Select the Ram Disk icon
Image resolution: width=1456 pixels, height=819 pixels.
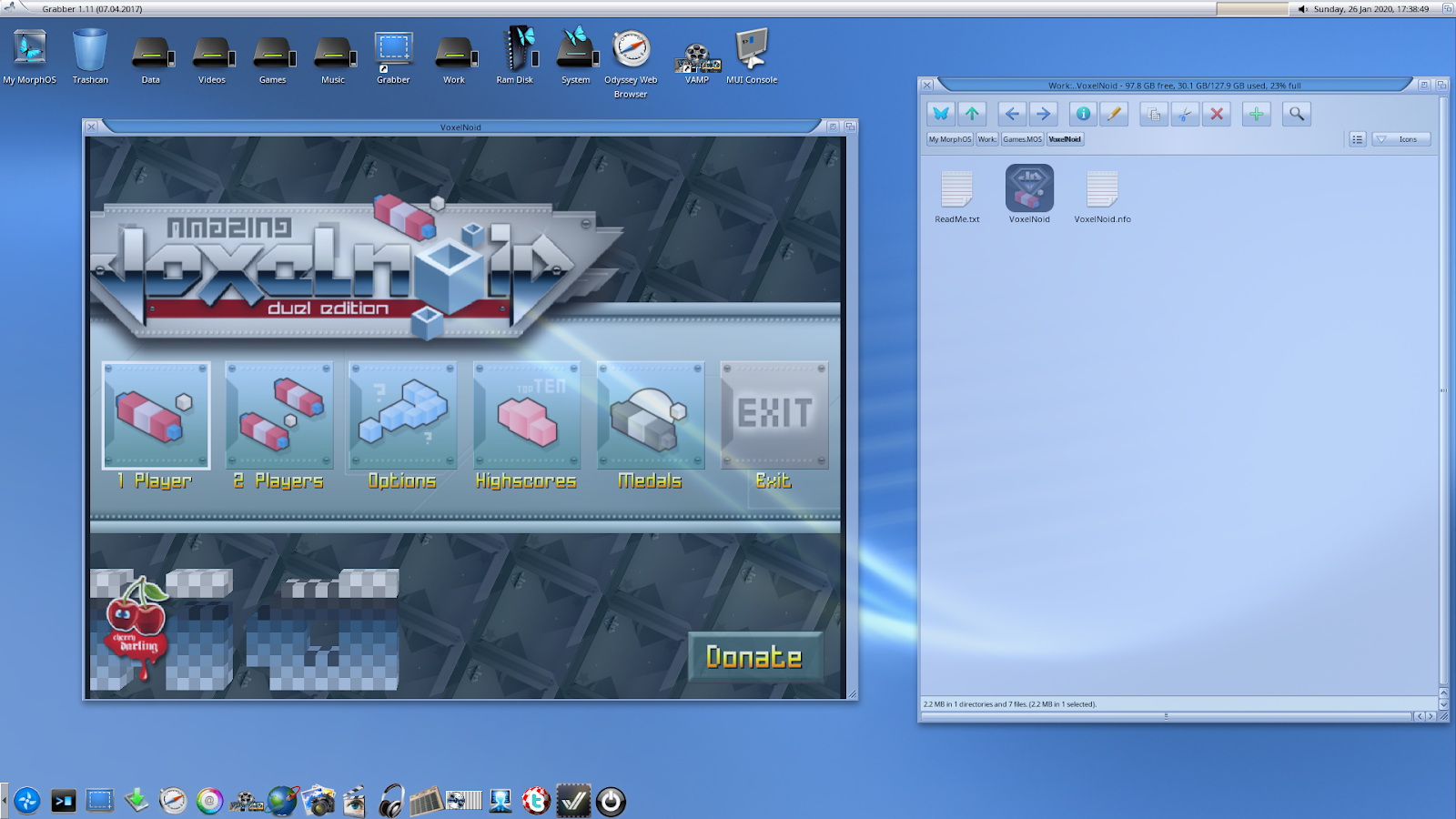515,56
